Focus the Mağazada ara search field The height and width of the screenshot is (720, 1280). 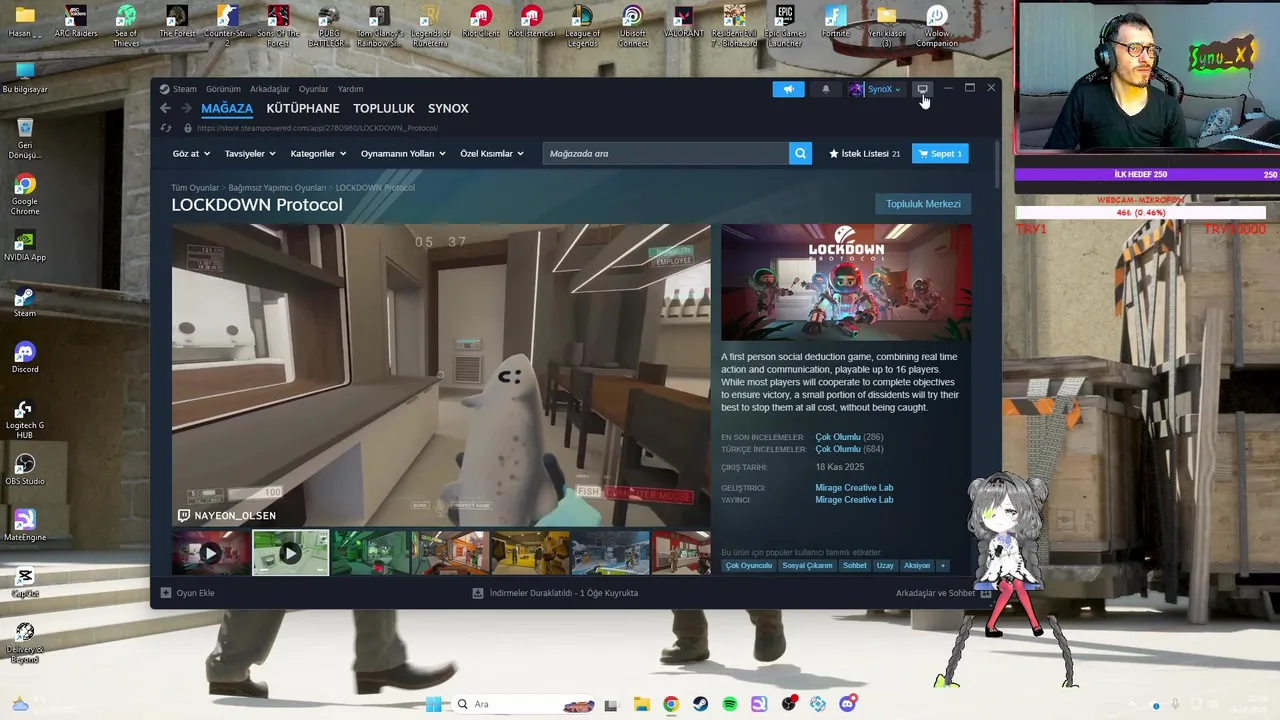coord(666,153)
